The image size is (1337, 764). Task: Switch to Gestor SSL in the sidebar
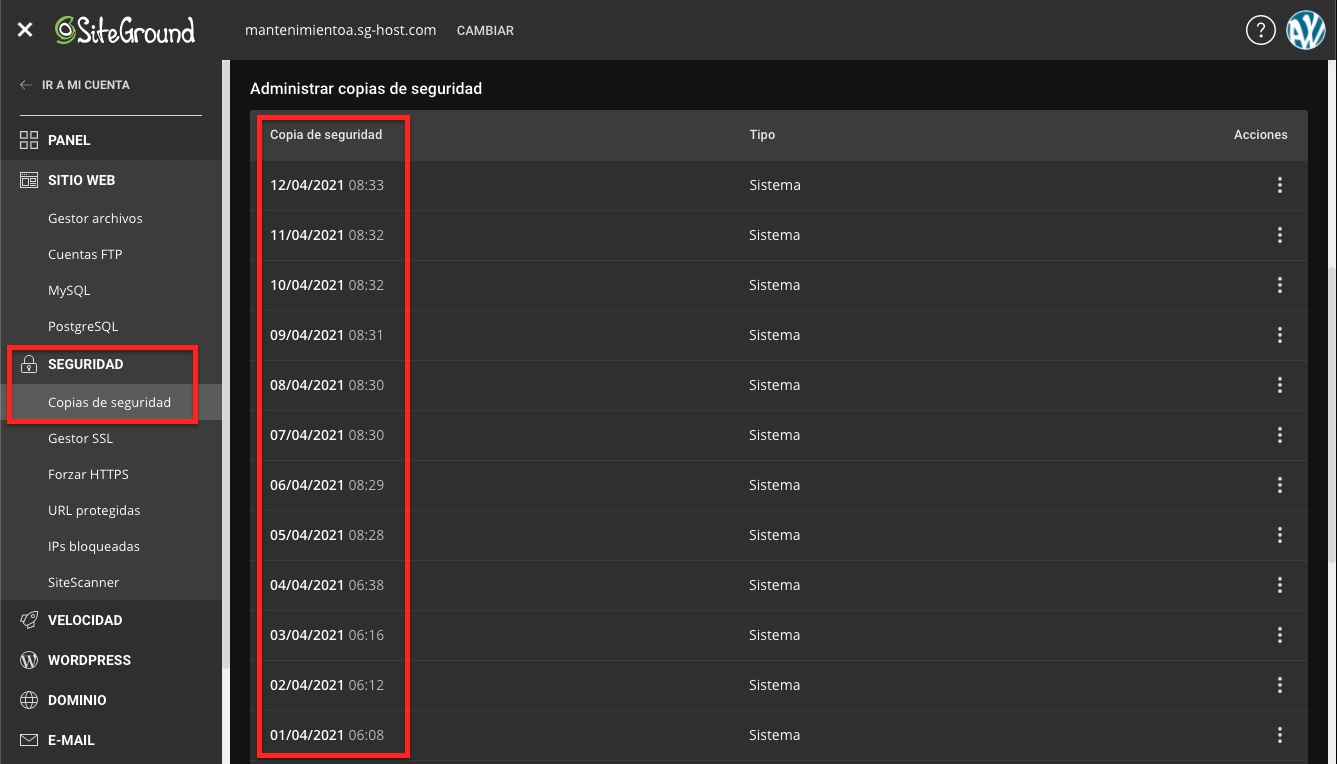(x=80, y=438)
